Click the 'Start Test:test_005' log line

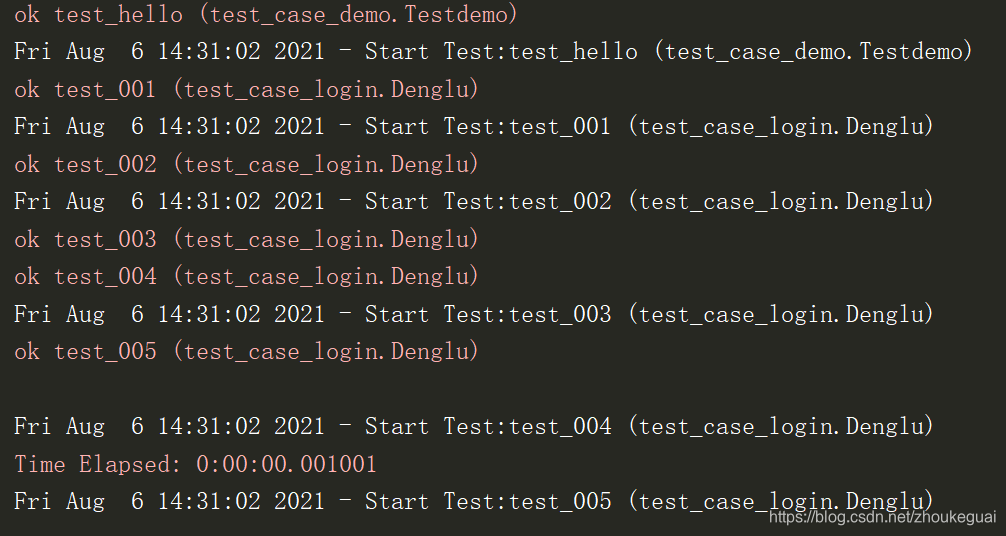(x=473, y=501)
